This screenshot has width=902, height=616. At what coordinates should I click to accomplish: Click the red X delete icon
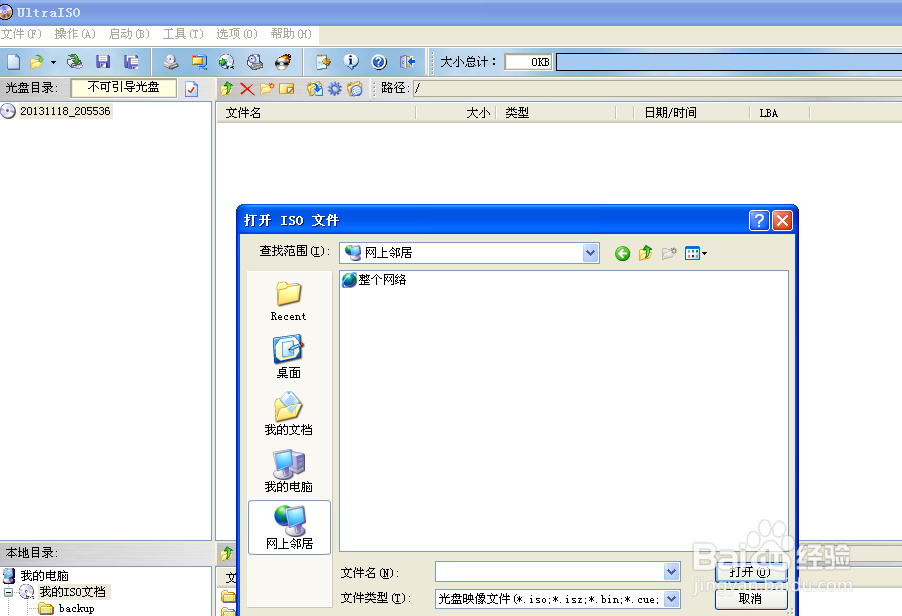pyautogui.click(x=247, y=89)
